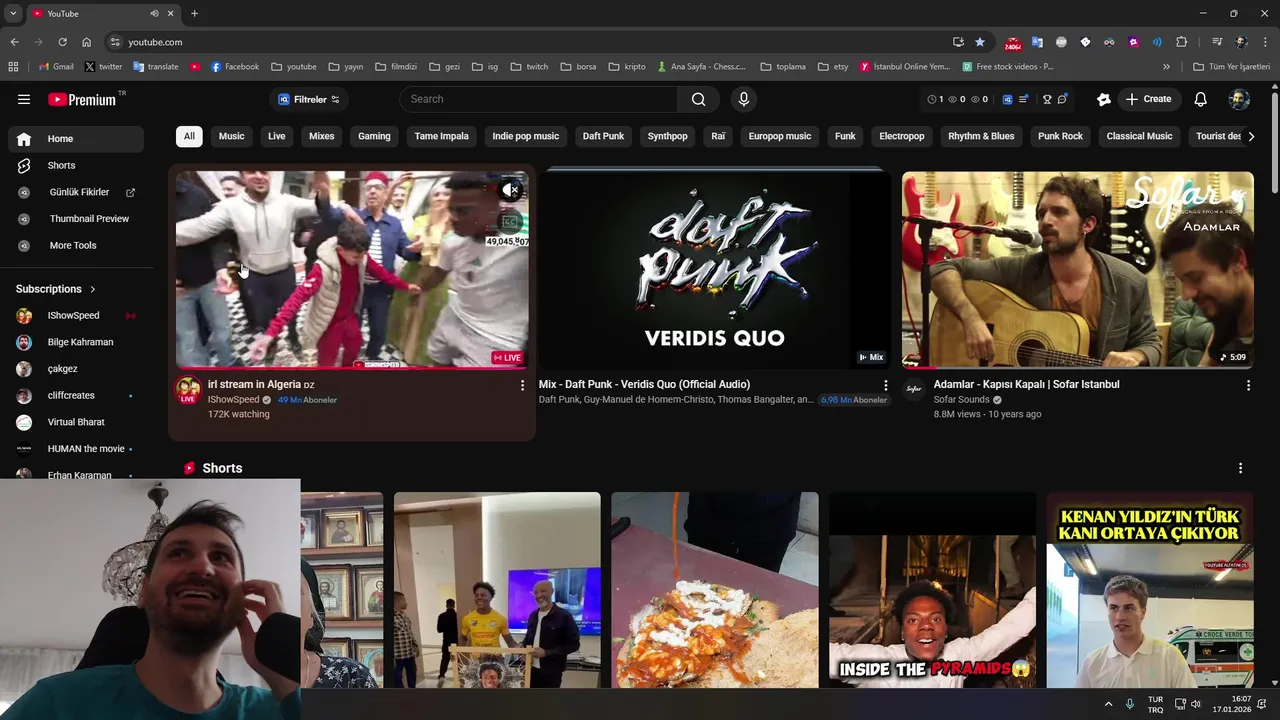Open the trophy icon in vidIQ toolbar
Image resolution: width=1280 pixels, height=720 pixels.
[x=1047, y=99]
